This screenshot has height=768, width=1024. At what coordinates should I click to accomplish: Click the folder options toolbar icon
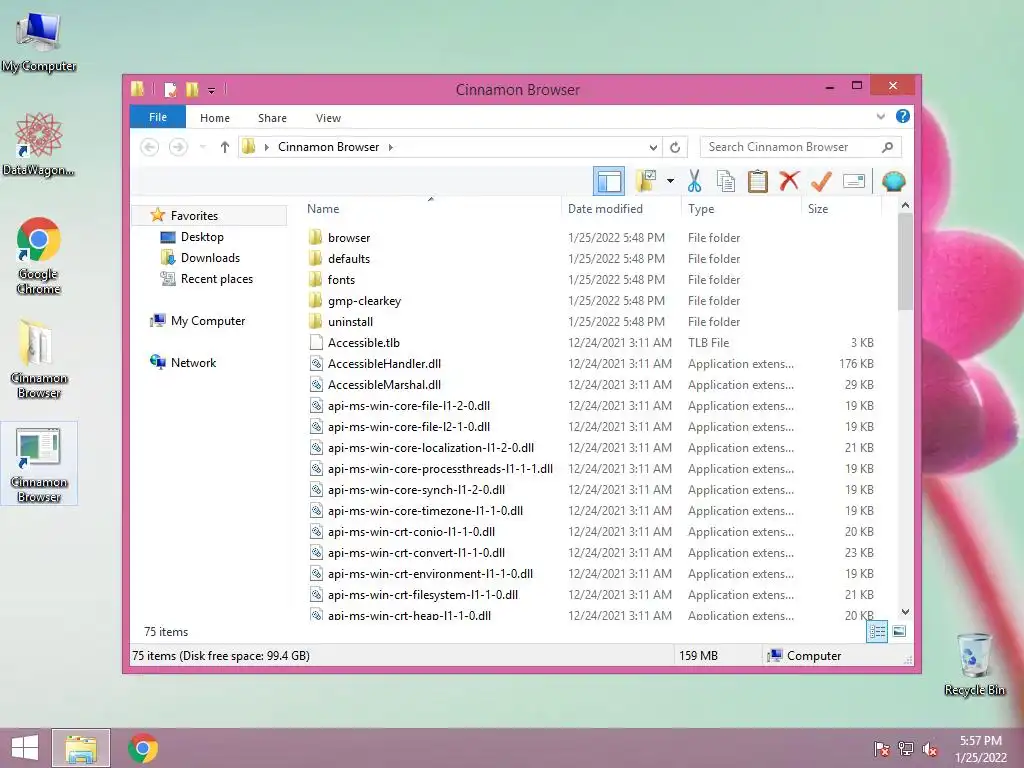point(646,181)
